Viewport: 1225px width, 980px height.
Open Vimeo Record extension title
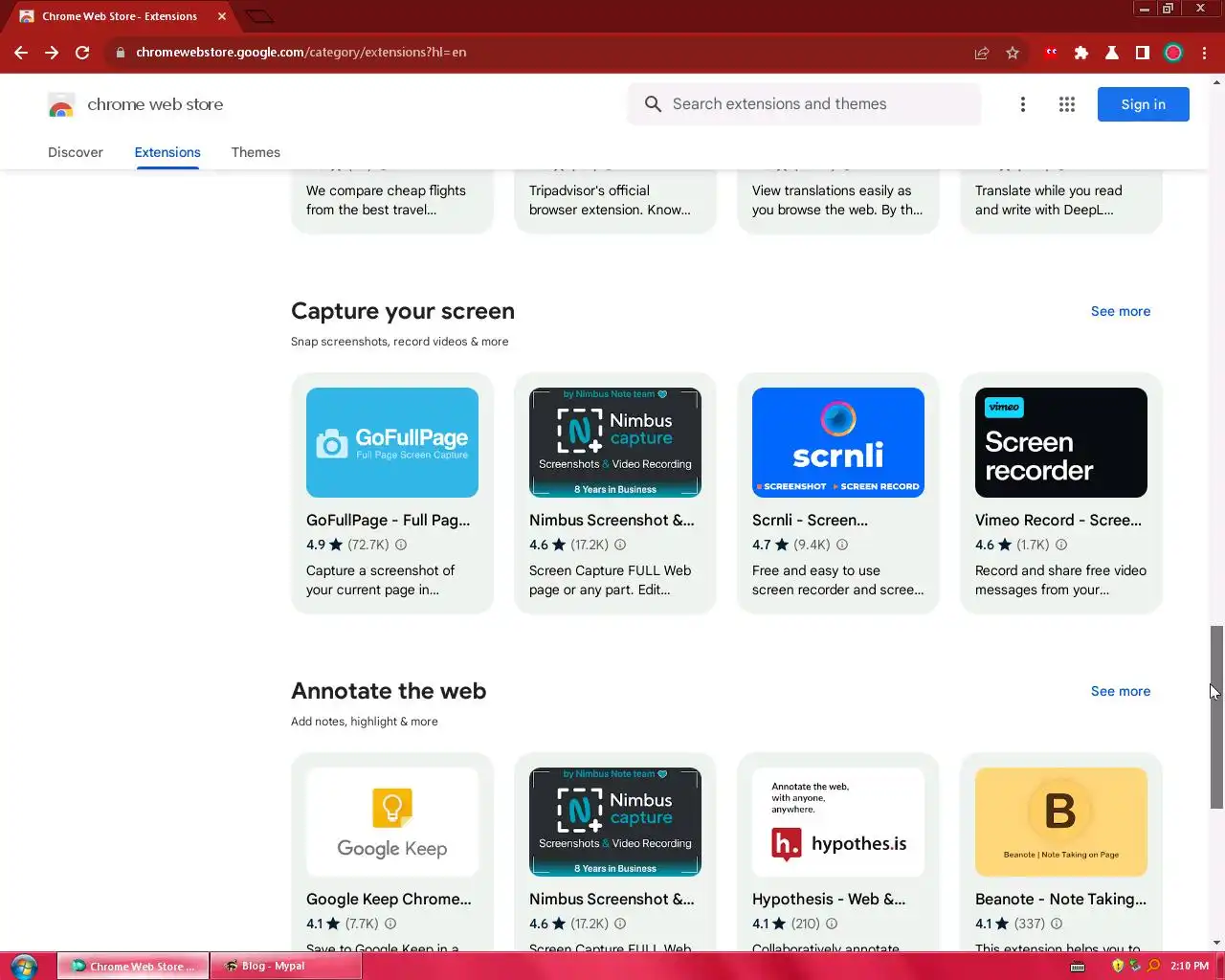[x=1058, y=520]
